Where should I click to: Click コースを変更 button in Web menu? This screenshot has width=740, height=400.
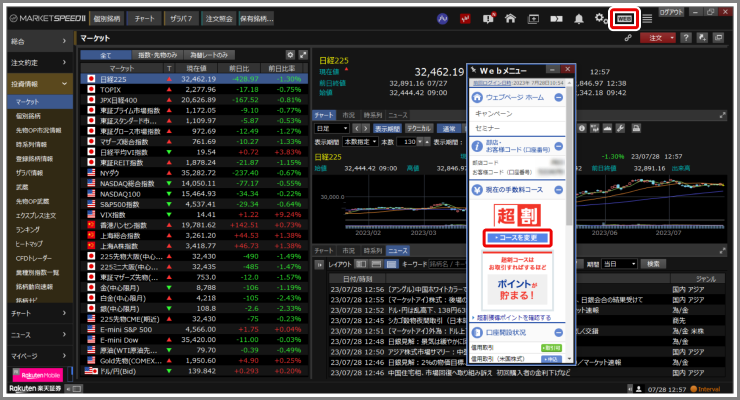pyautogui.click(x=517, y=238)
